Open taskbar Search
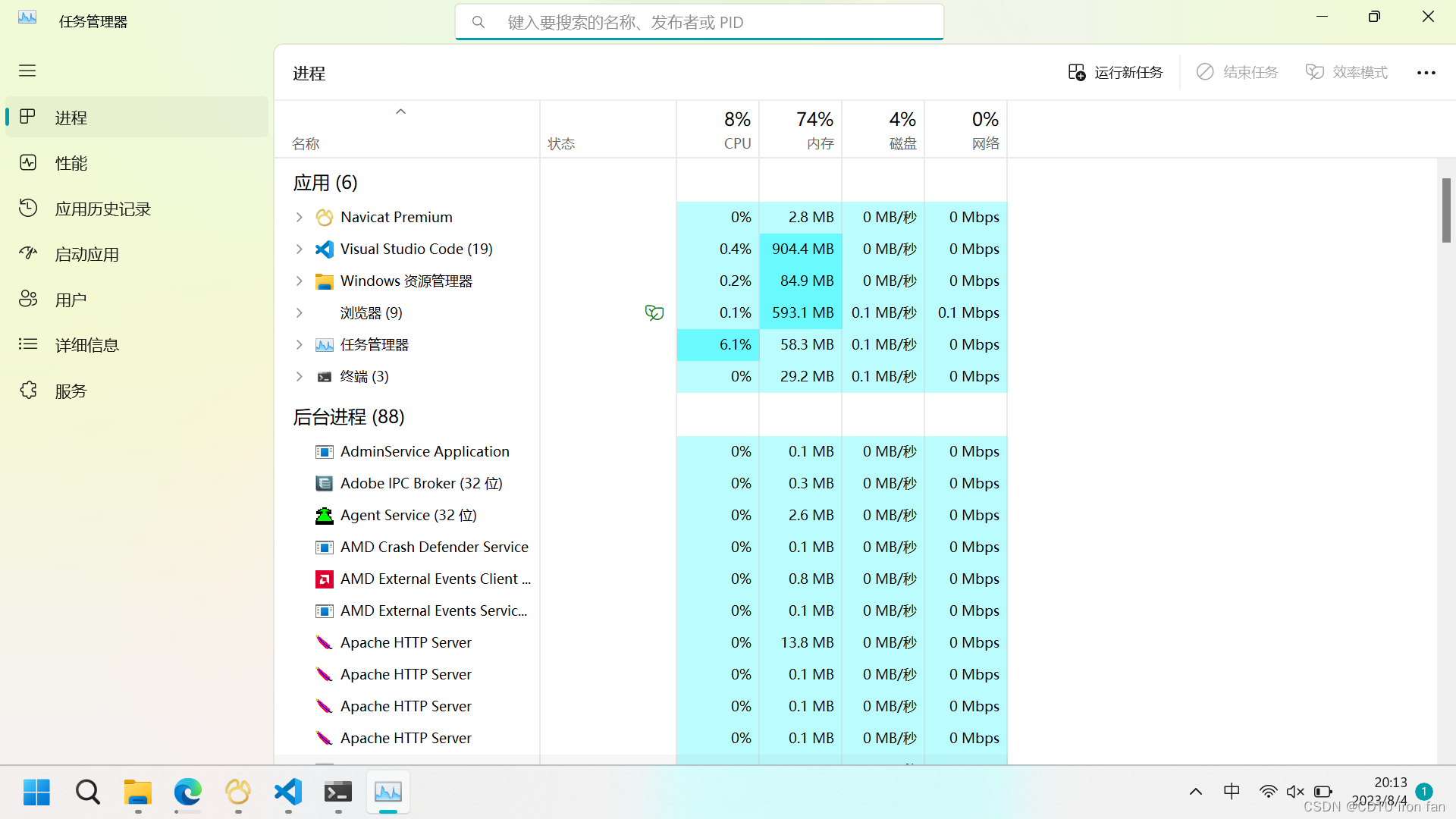The height and width of the screenshot is (819, 1456). (88, 792)
